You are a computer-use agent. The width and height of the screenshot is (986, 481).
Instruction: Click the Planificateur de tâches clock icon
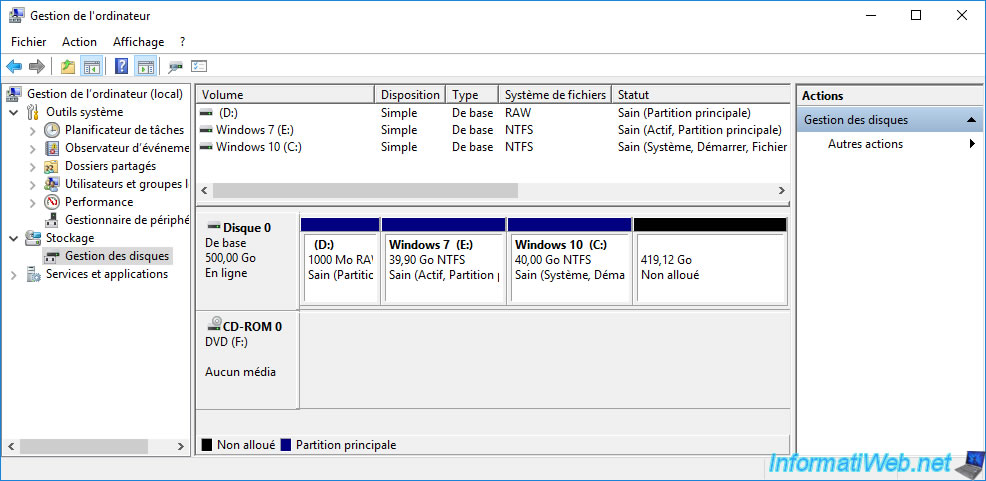[x=52, y=130]
